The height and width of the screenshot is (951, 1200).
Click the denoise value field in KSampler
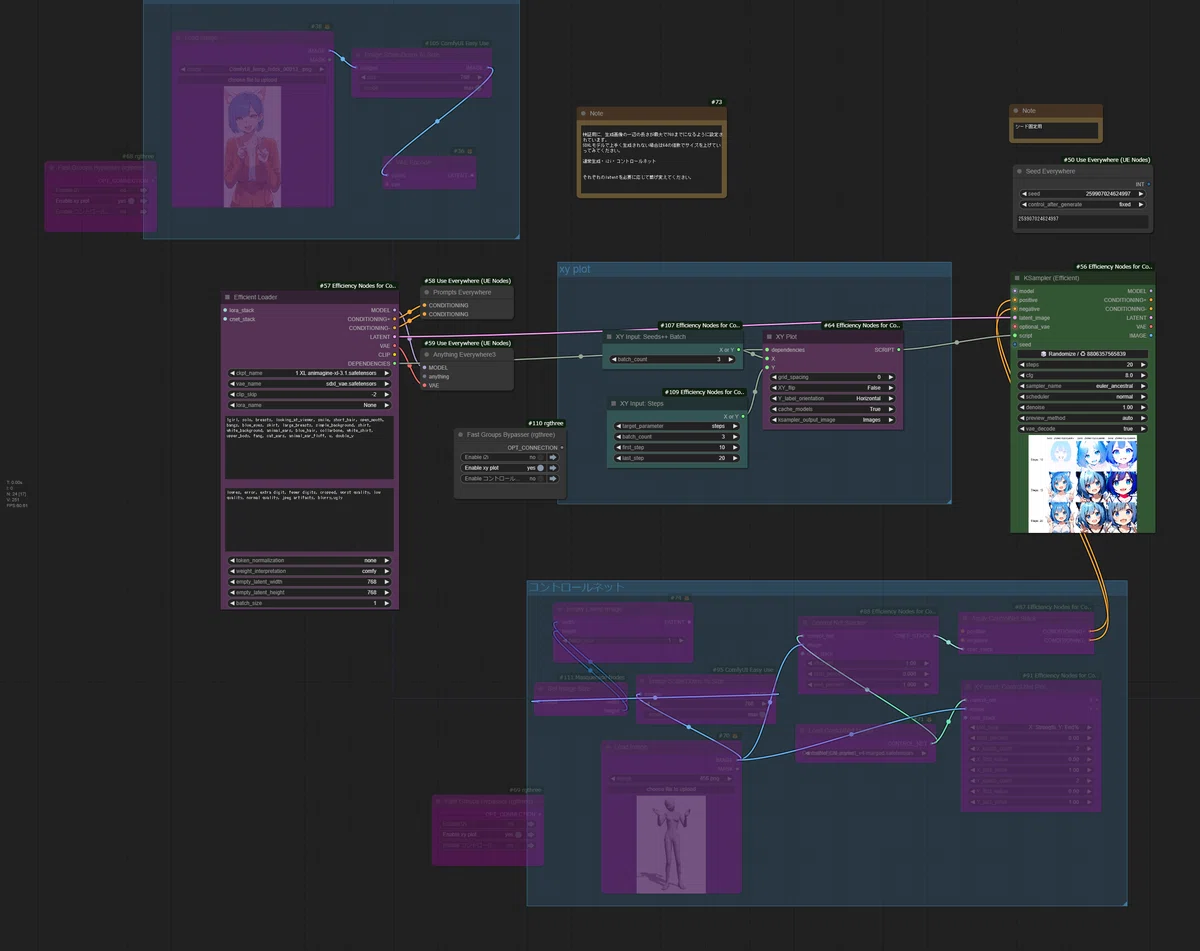point(1082,408)
